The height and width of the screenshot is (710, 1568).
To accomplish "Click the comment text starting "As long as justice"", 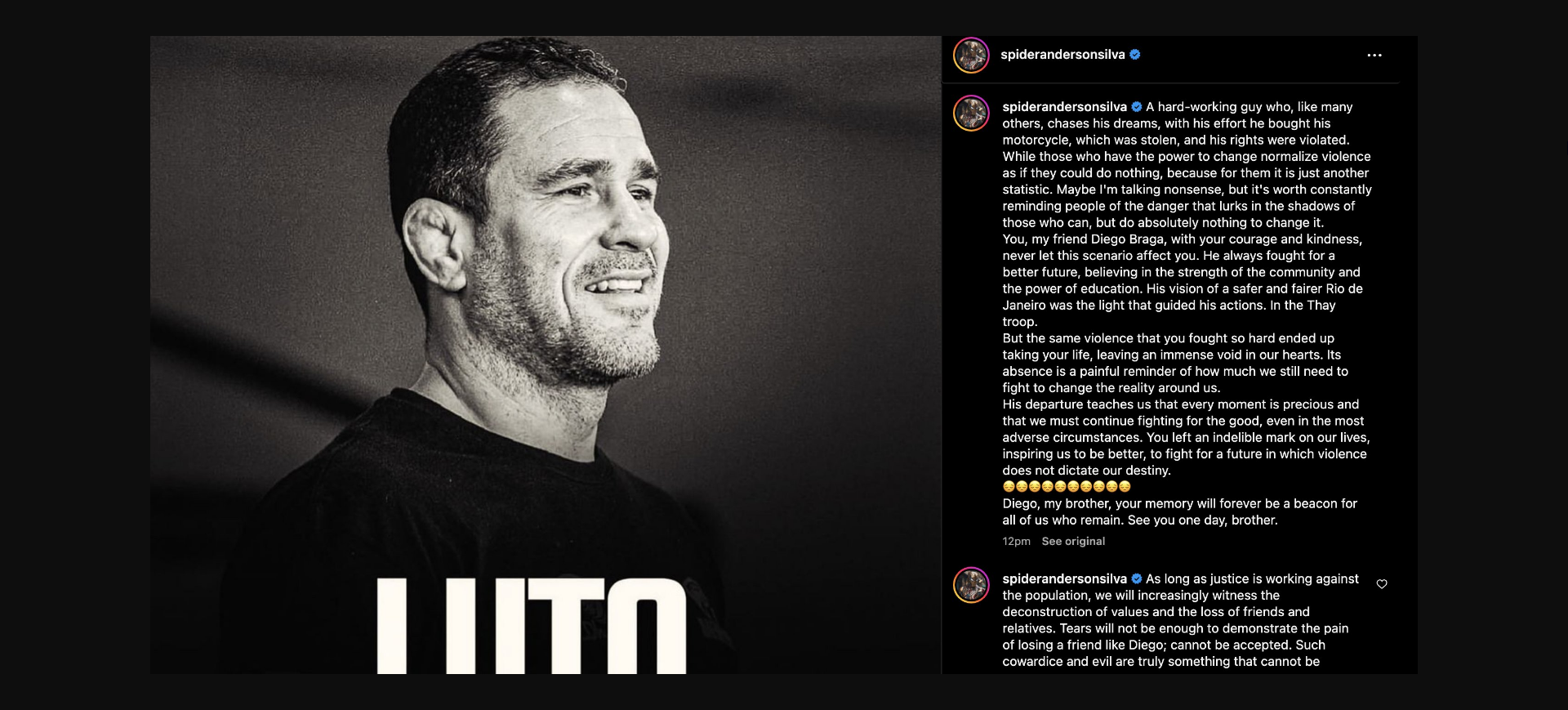I will [1174, 620].
